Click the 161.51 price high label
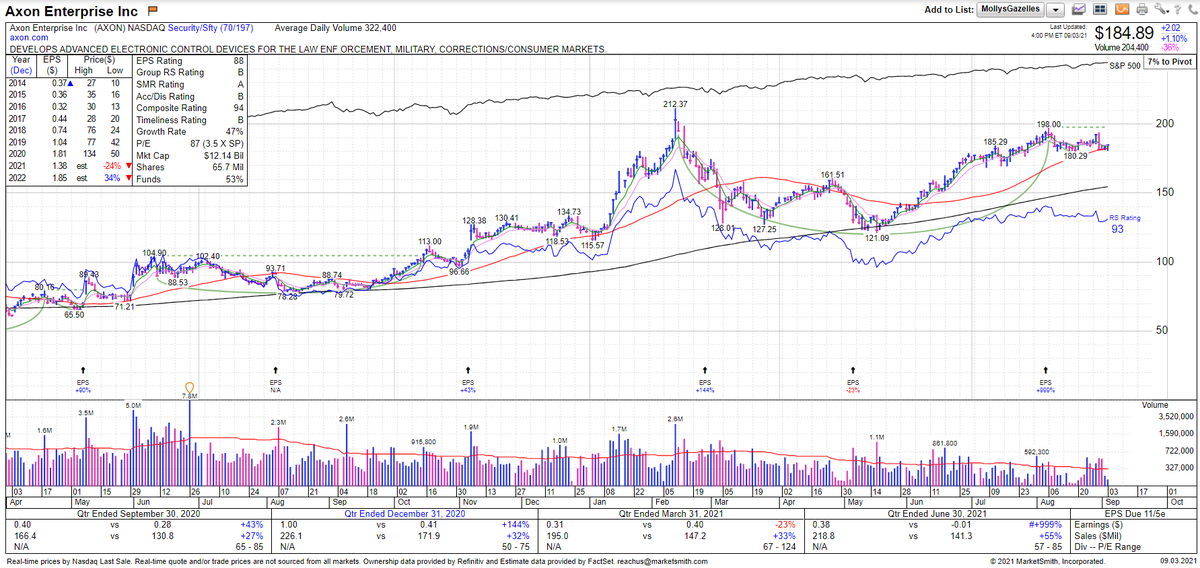The width and height of the screenshot is (1200, 568). point(833,175)
